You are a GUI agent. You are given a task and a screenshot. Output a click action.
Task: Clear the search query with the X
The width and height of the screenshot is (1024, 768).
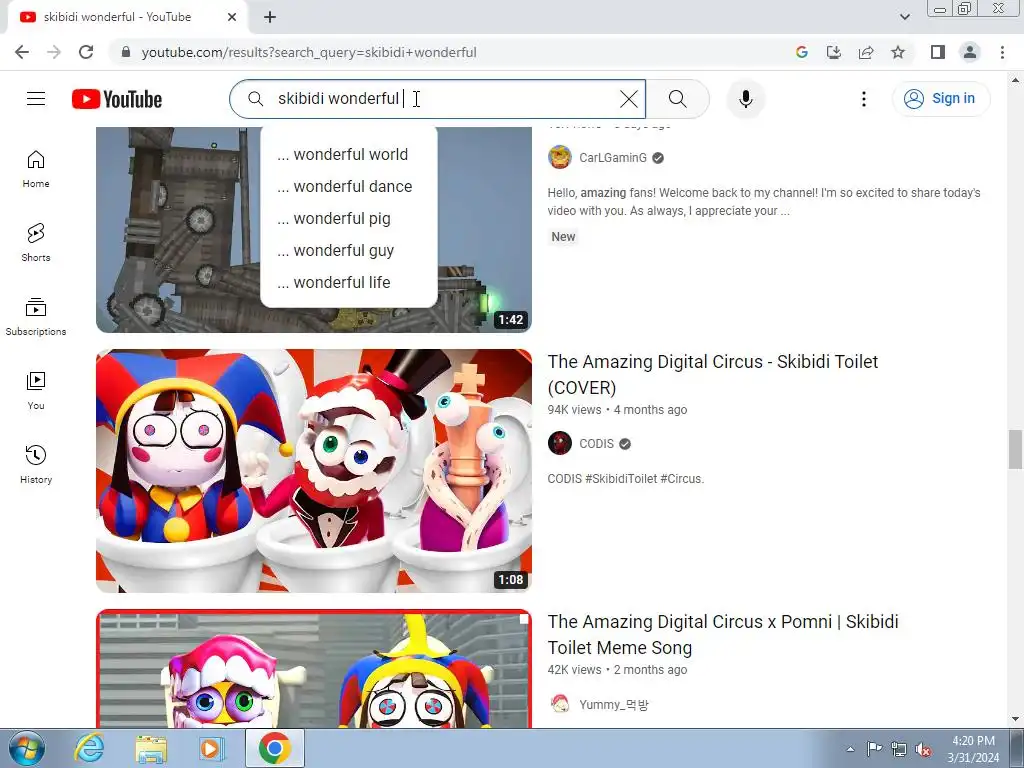(x=629, y=99)
